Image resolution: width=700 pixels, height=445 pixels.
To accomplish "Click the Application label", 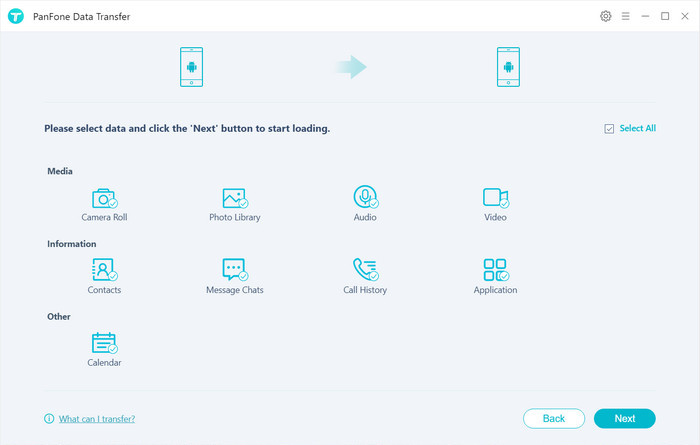I will (x=496, y=290).
